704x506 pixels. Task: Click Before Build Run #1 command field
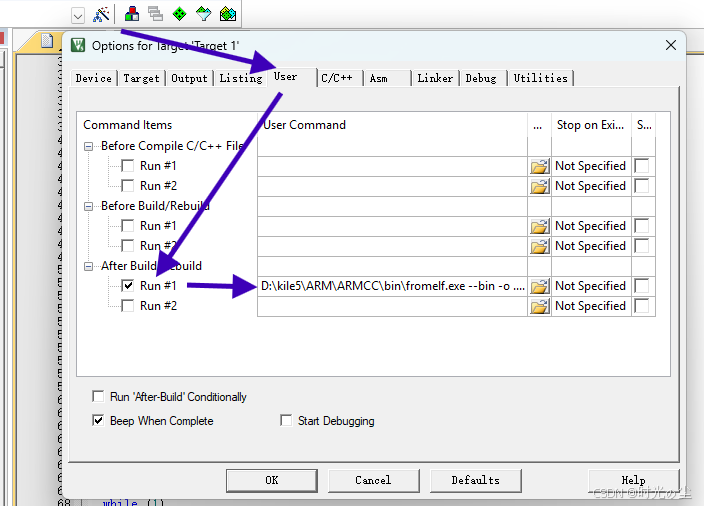392,226
